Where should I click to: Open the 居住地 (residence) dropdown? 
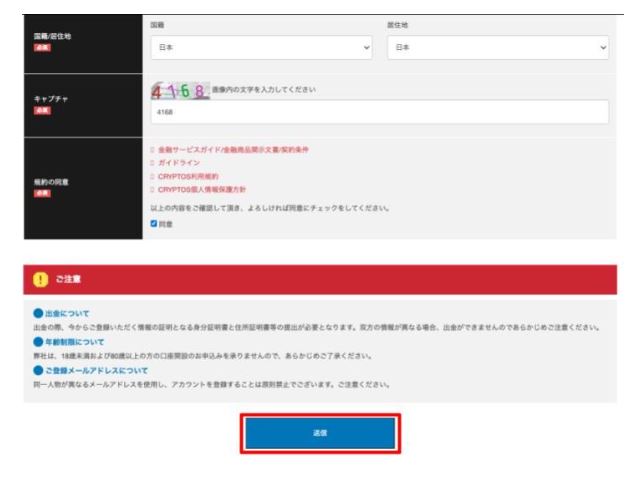point(510,46)
